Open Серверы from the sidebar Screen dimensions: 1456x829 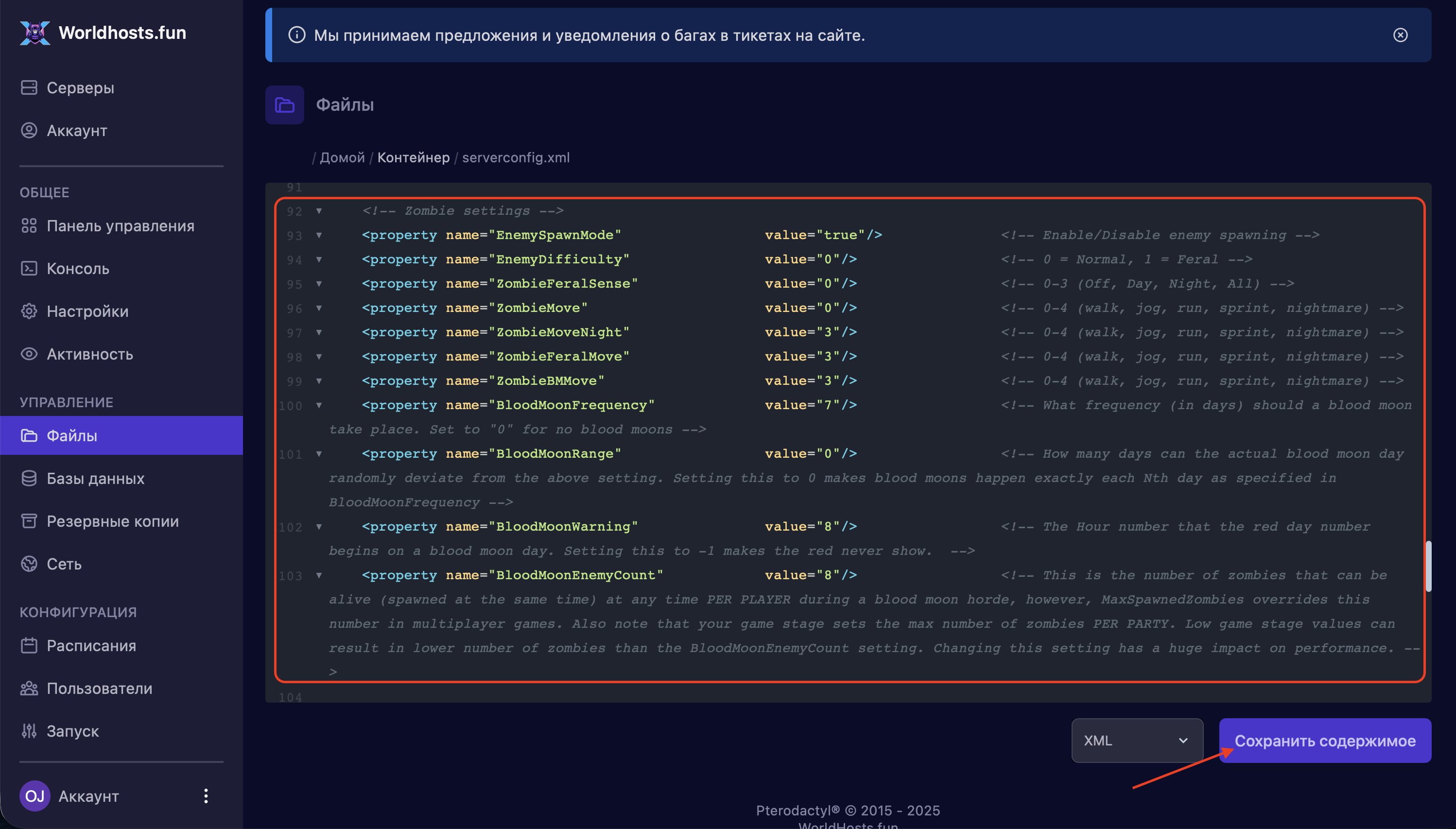click(x=80, y=87)
